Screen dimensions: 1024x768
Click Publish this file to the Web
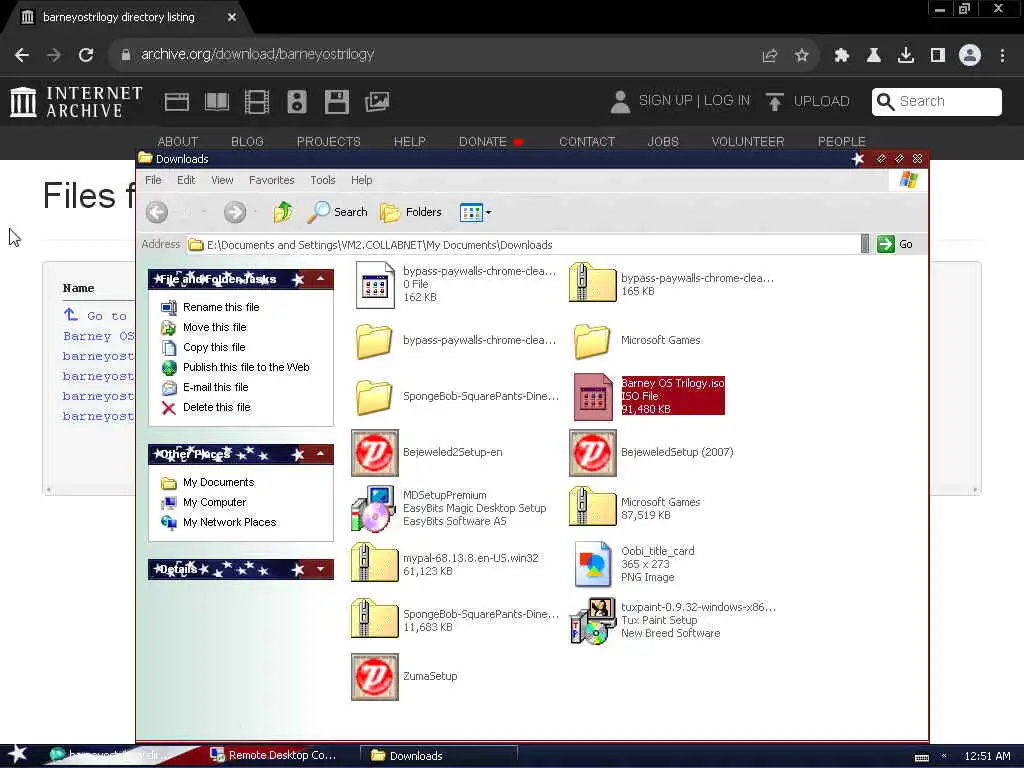tap(246, 367)
